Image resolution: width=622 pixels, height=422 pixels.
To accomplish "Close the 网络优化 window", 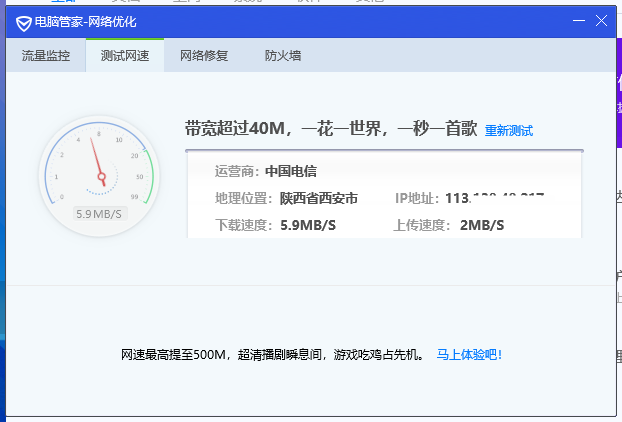I will (x=601, y=21).
